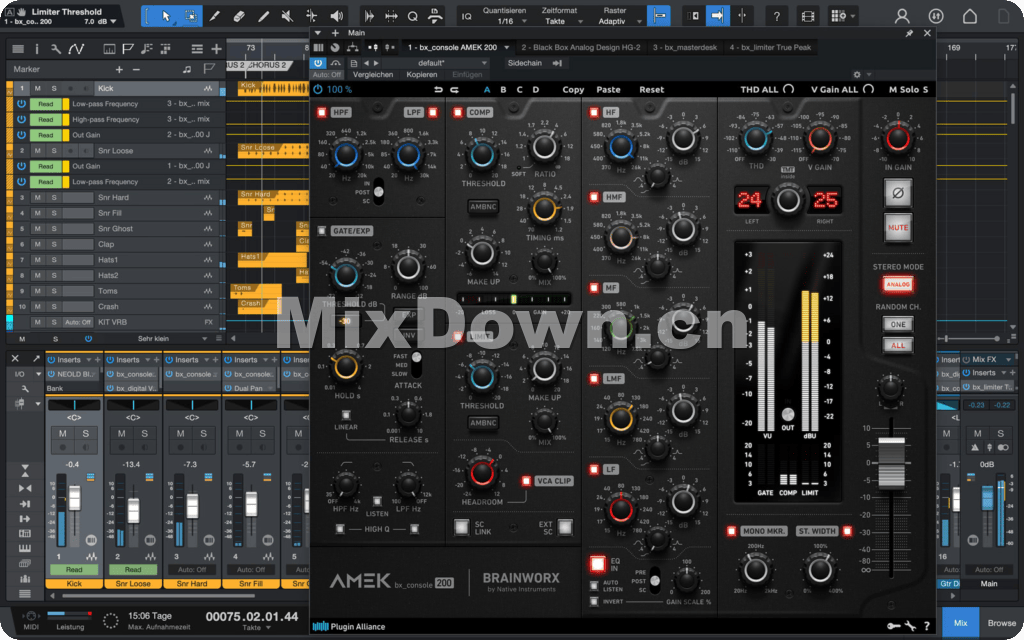Click the console output fader

tap(891, 462)
